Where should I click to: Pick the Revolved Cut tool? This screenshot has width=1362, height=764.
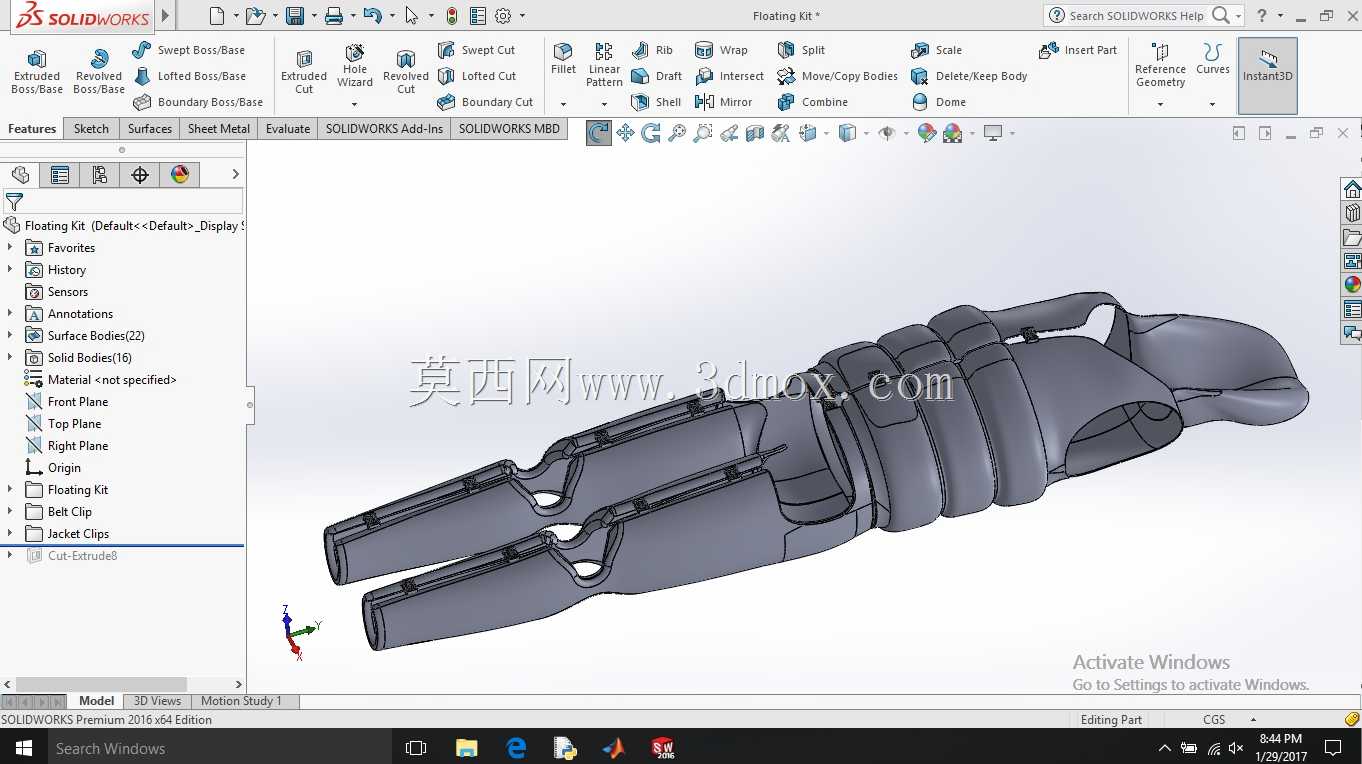[406, 71]
